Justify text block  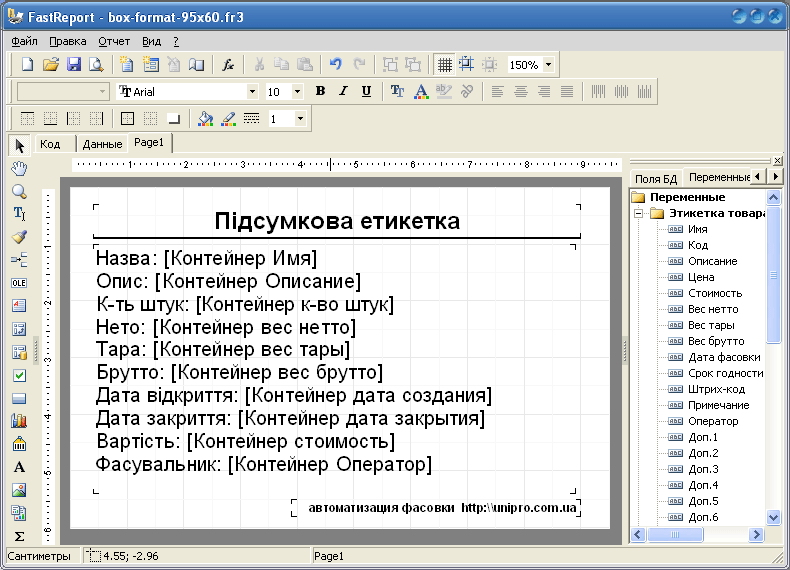567,91
